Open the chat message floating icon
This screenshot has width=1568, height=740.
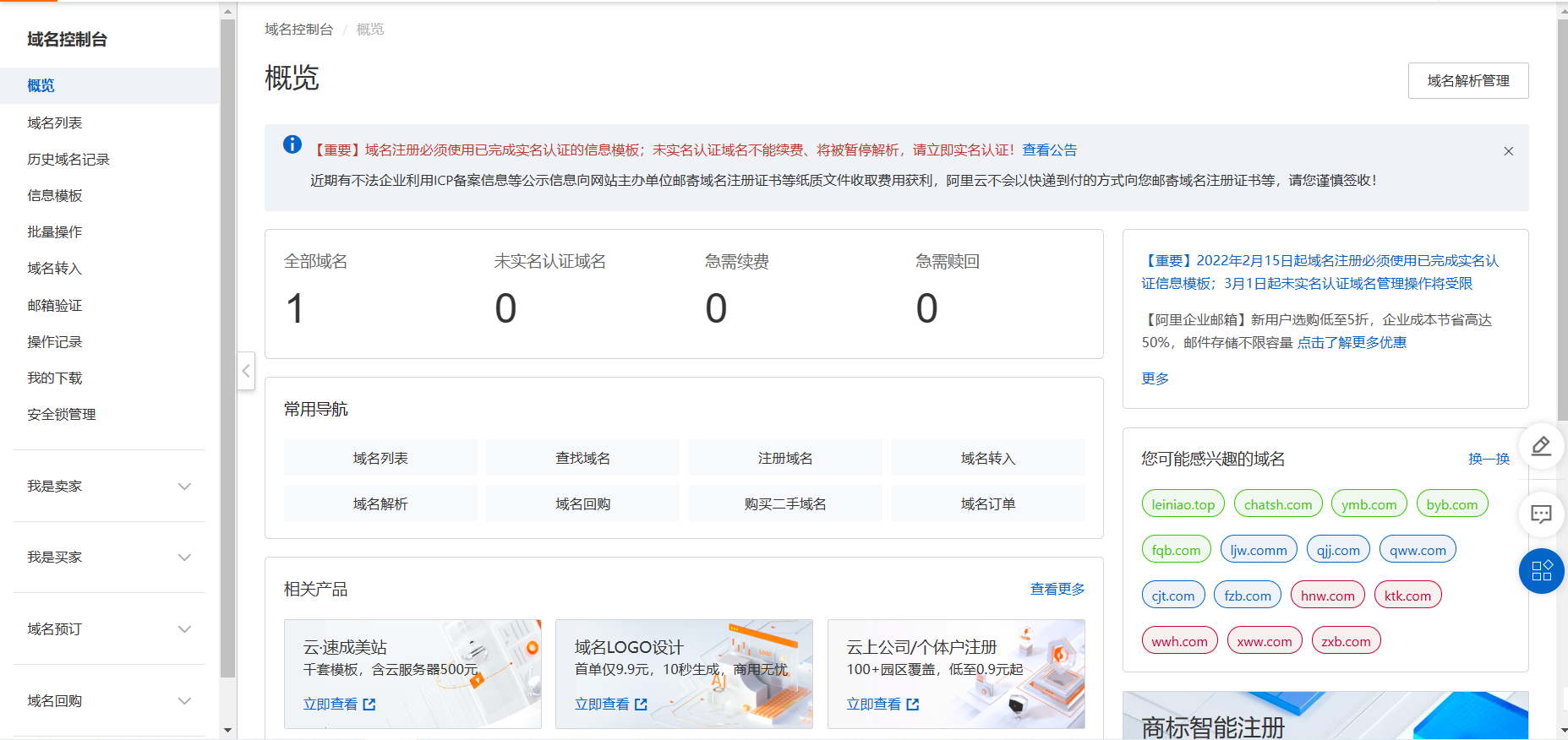(x=1541, y=514)
